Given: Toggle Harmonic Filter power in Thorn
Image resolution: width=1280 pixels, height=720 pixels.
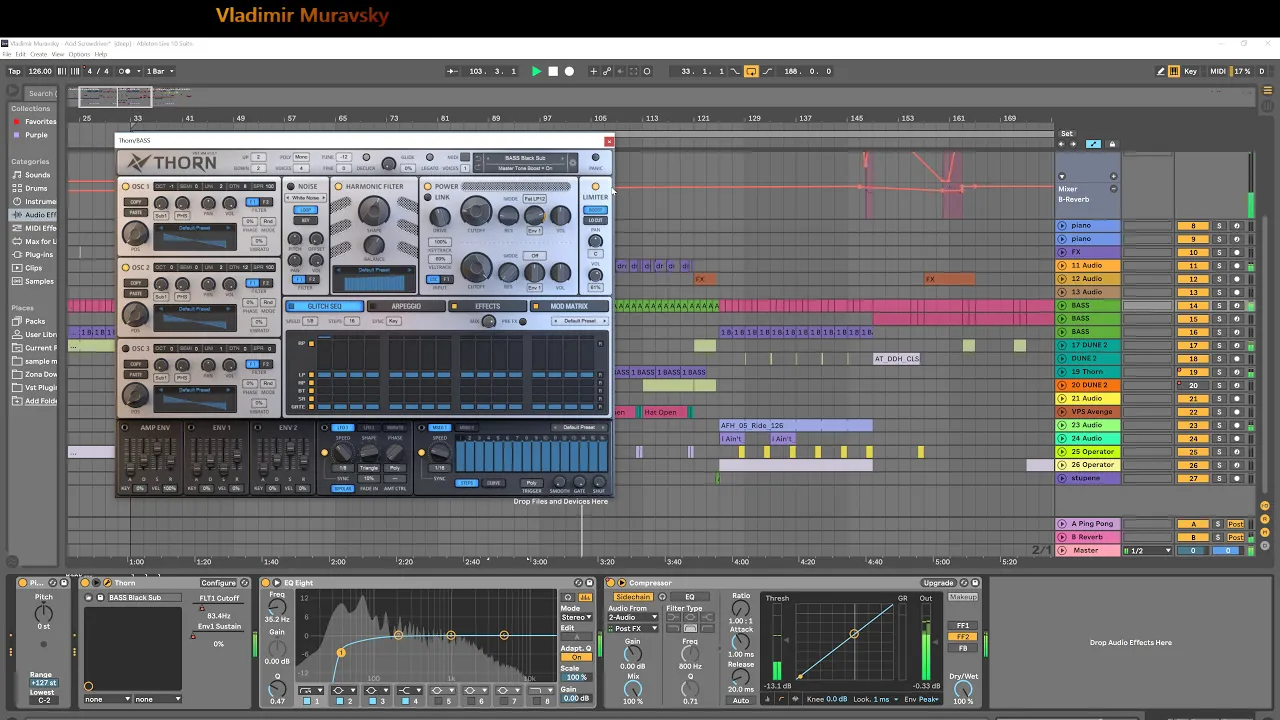Looking at the screenshot, I should [x=338, y=186].
